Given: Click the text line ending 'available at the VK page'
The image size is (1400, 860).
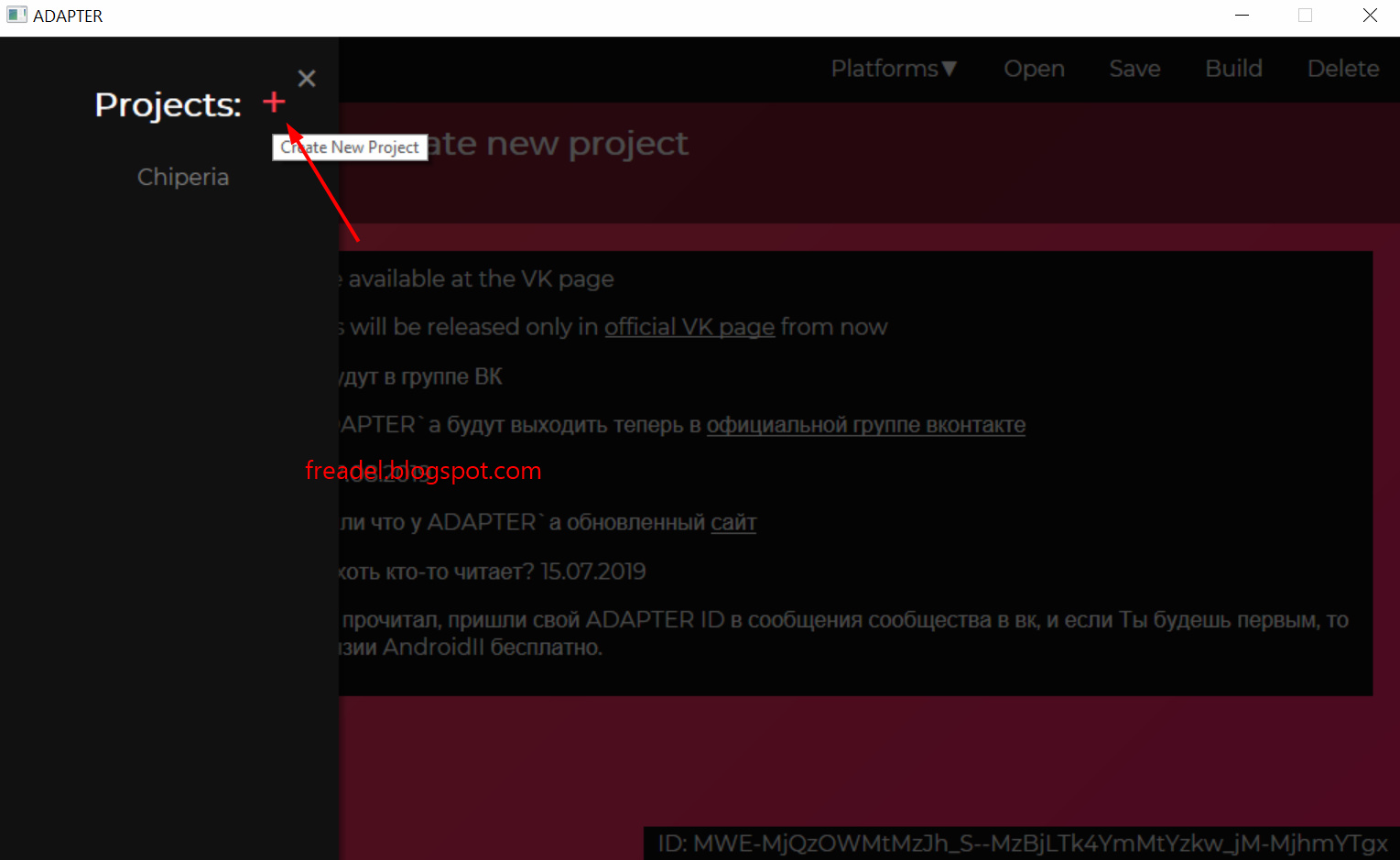Looking at the screenshot, I should [x=476, y=278].
